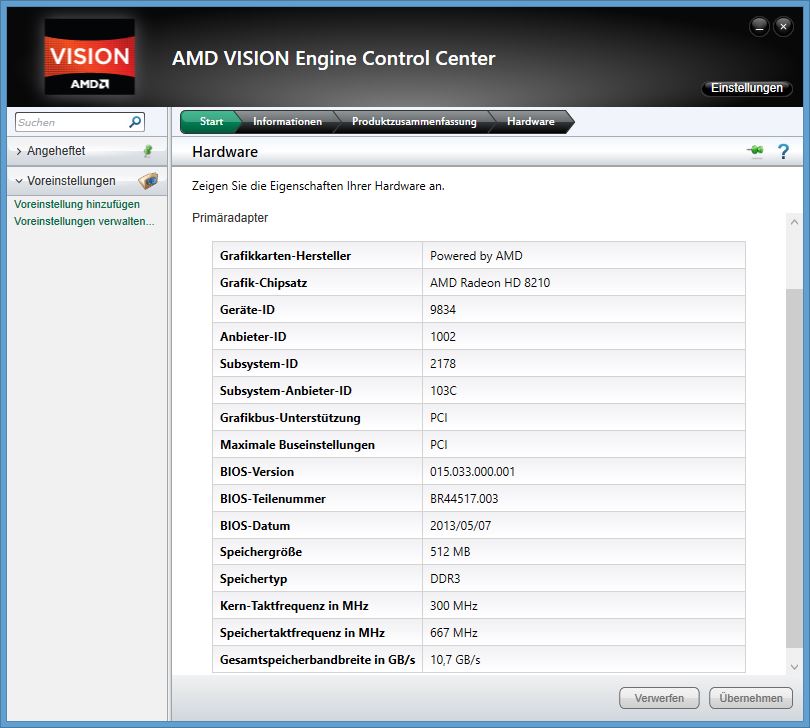The image size is (810, 728).
Task: Click Voreinstellung hinzufügen link
Action: point(77,204)
